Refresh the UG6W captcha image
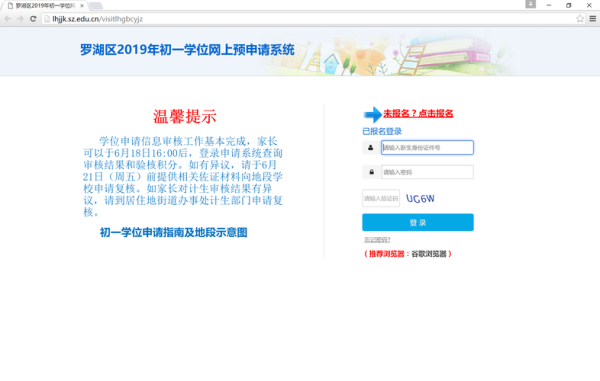Screen dimensions: 600x381 [420, 199]
